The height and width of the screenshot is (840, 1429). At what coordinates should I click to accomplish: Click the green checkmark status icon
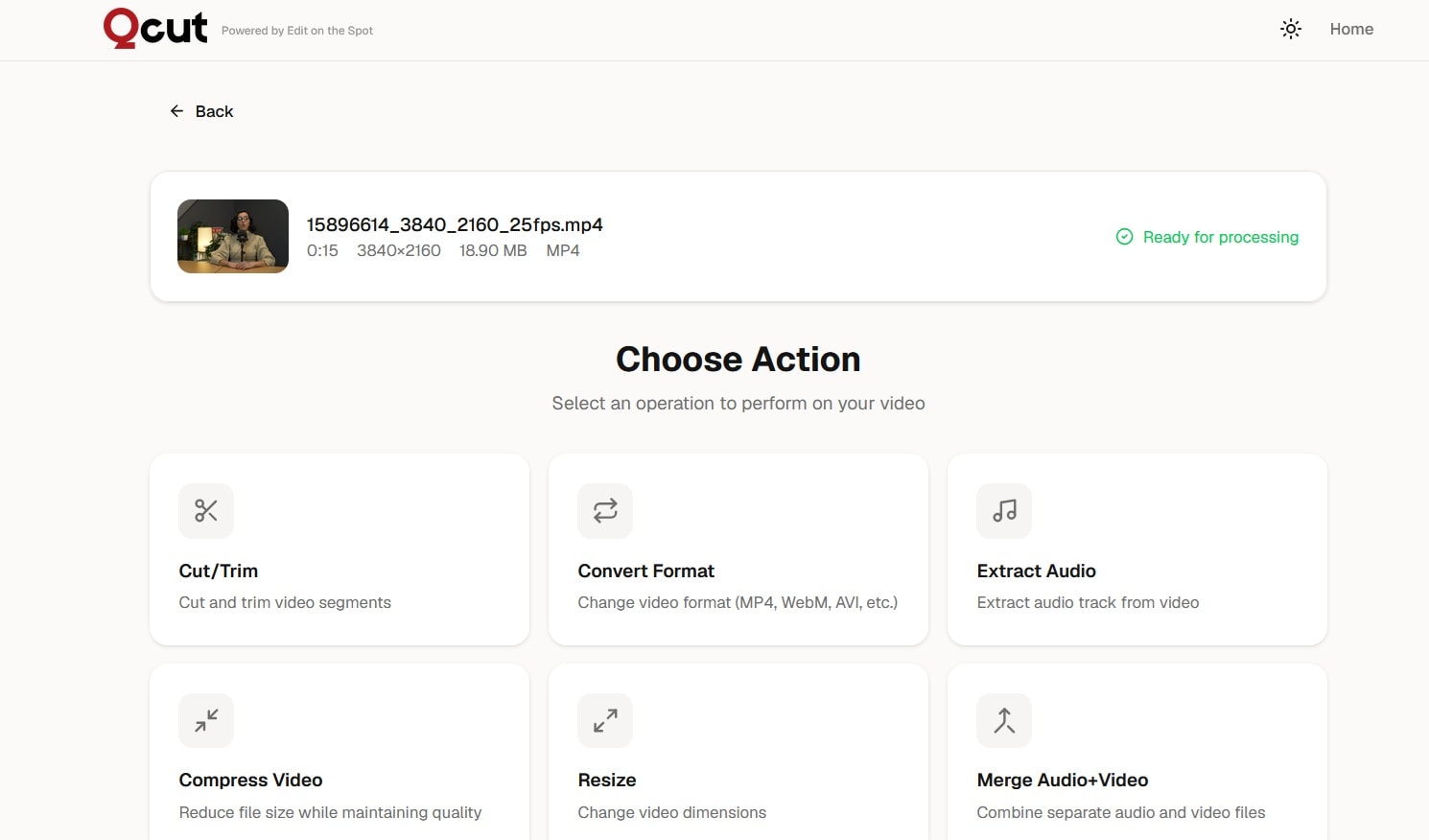tap(1125, 237)
